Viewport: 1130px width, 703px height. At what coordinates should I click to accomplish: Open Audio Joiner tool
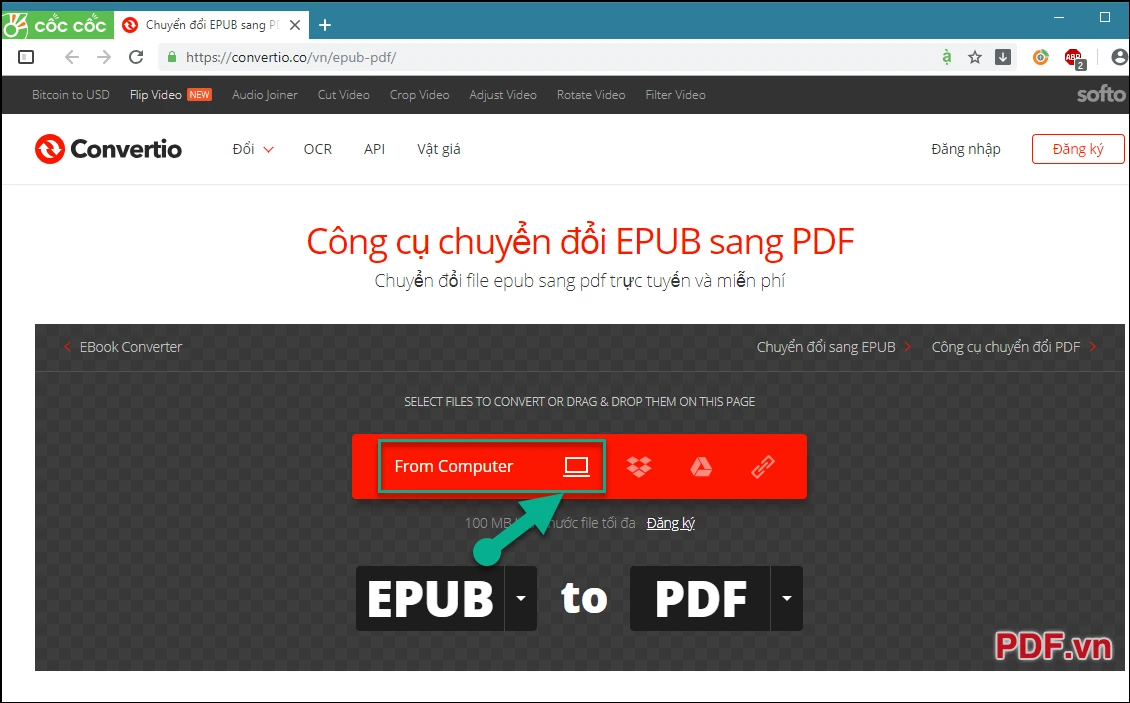pyautogui.click(x=264, y=94)
